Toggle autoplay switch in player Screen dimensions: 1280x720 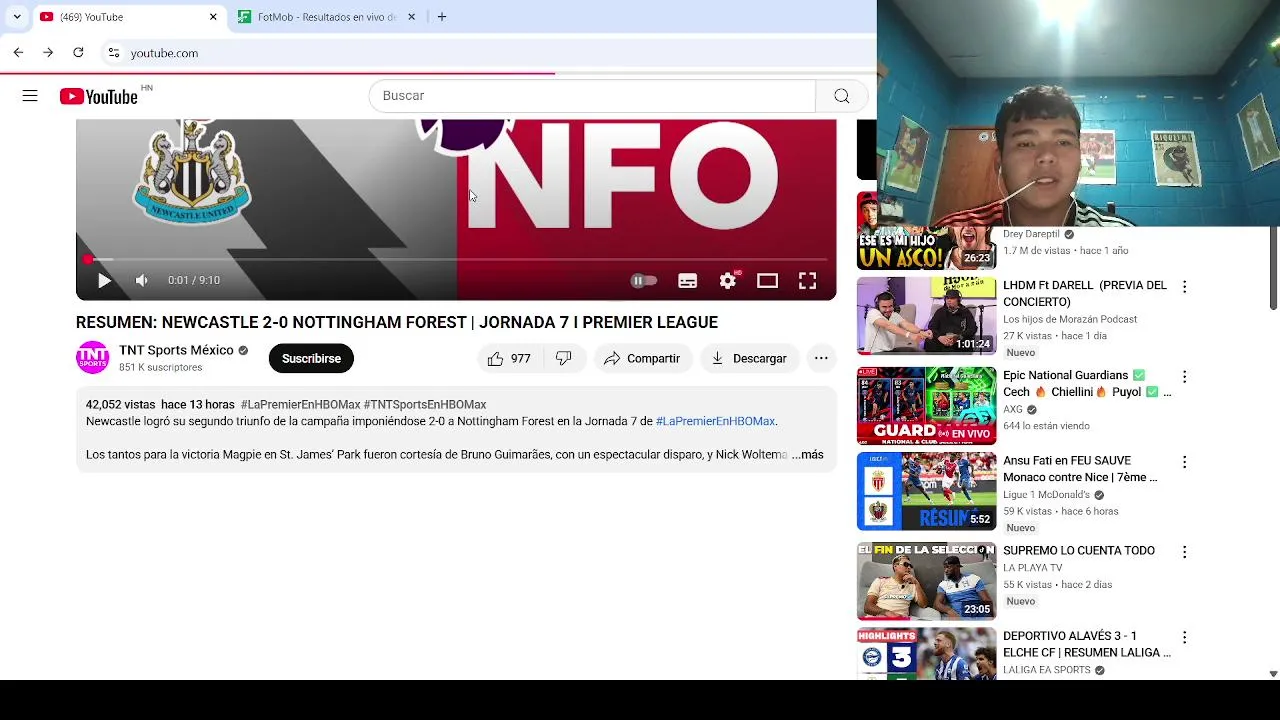(644, 281)
